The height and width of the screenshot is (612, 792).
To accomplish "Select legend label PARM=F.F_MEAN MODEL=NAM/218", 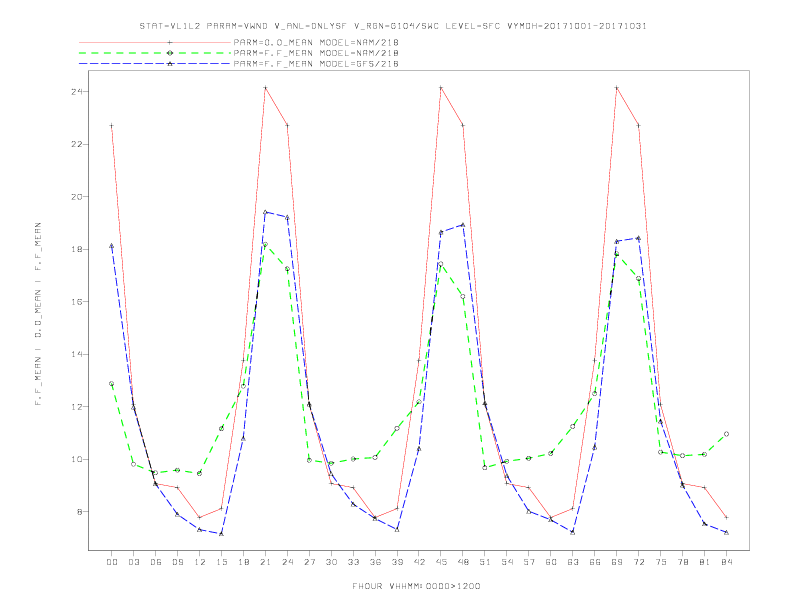I will pyautogui.click(x=316, y=53).
